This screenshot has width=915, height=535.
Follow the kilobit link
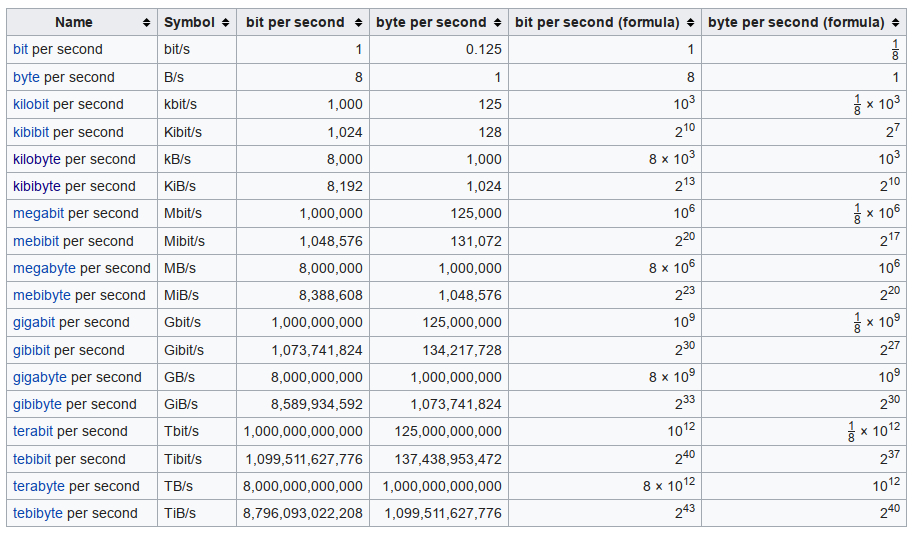31,104
